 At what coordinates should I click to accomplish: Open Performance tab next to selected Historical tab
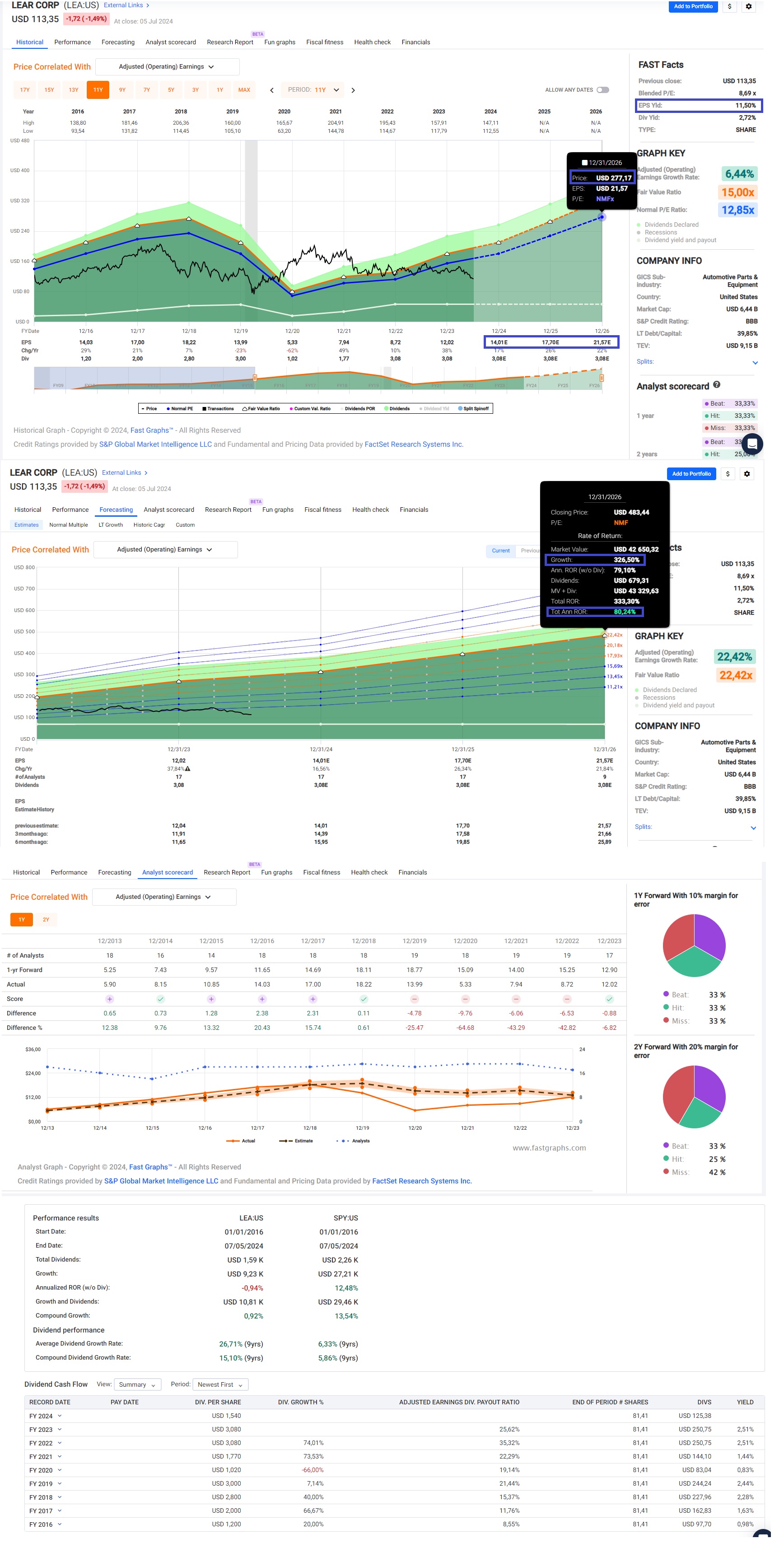coord(72,42)
